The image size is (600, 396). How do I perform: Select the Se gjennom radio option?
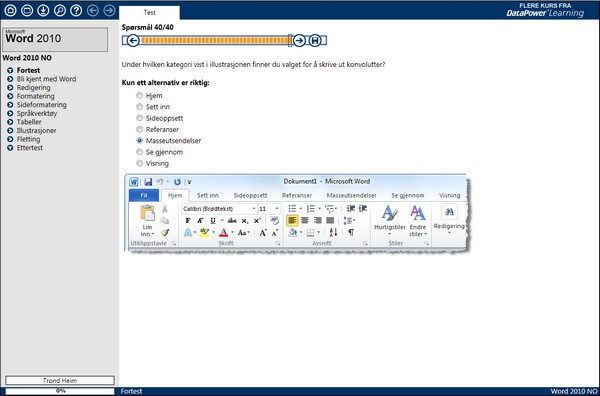tap(140, 152)
